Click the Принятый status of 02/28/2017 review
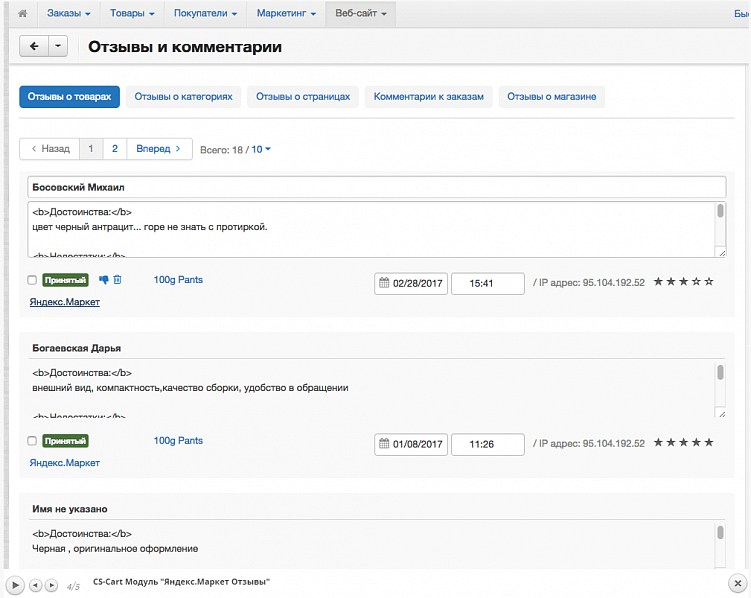 click(66, 280)
